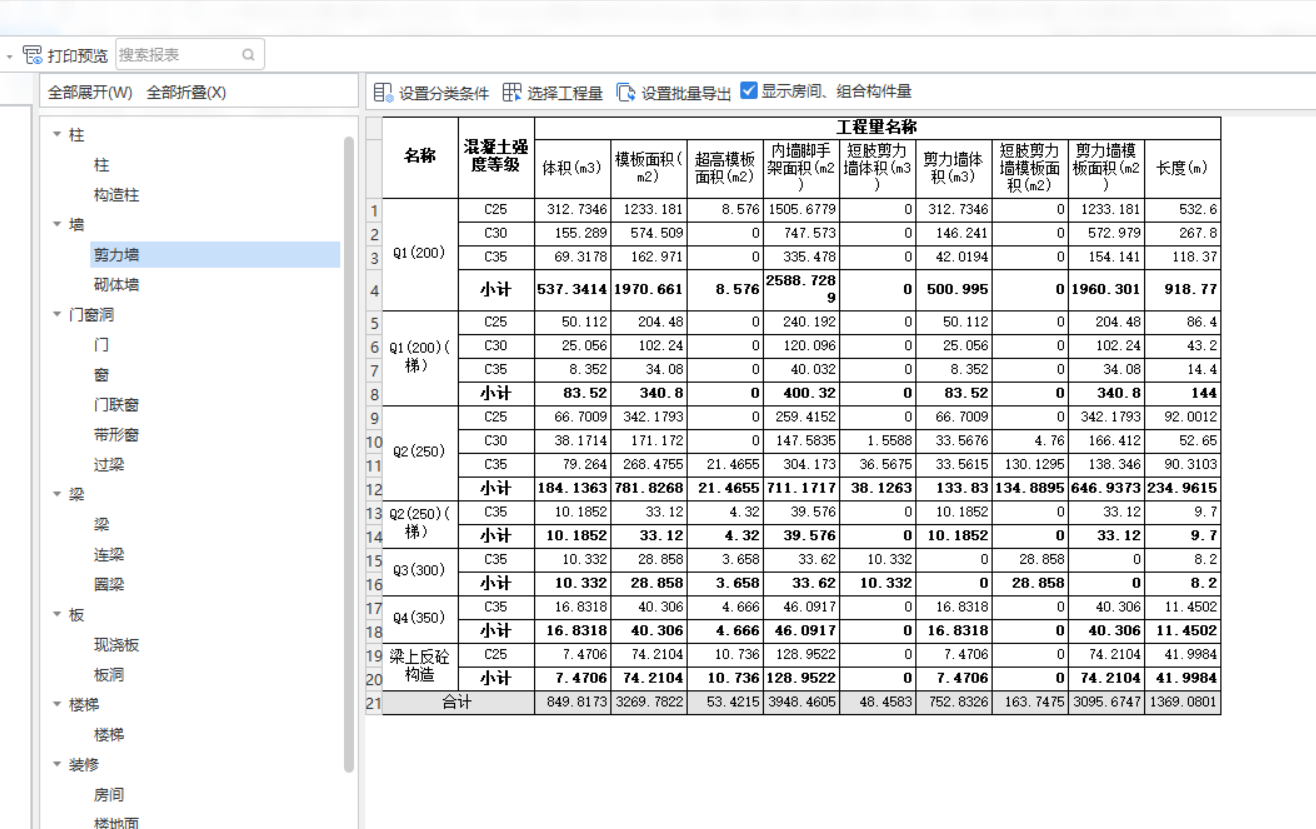Click the 混凝土强度等级 column header

coord(496,157)
